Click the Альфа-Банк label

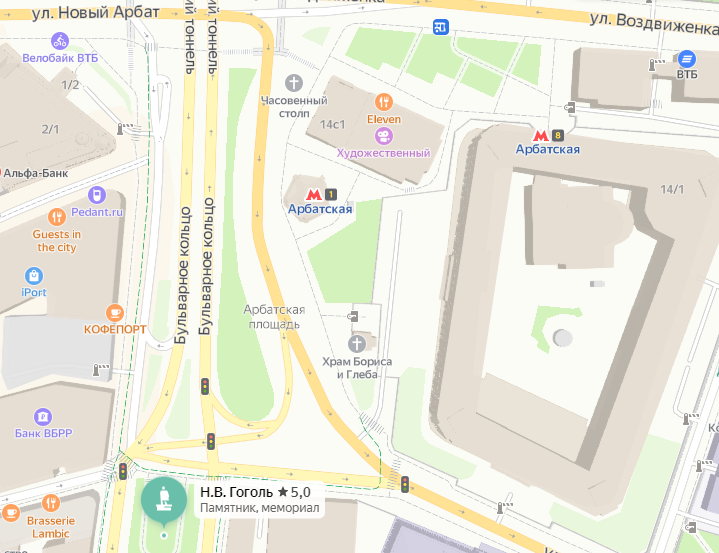tap(35, 173)
